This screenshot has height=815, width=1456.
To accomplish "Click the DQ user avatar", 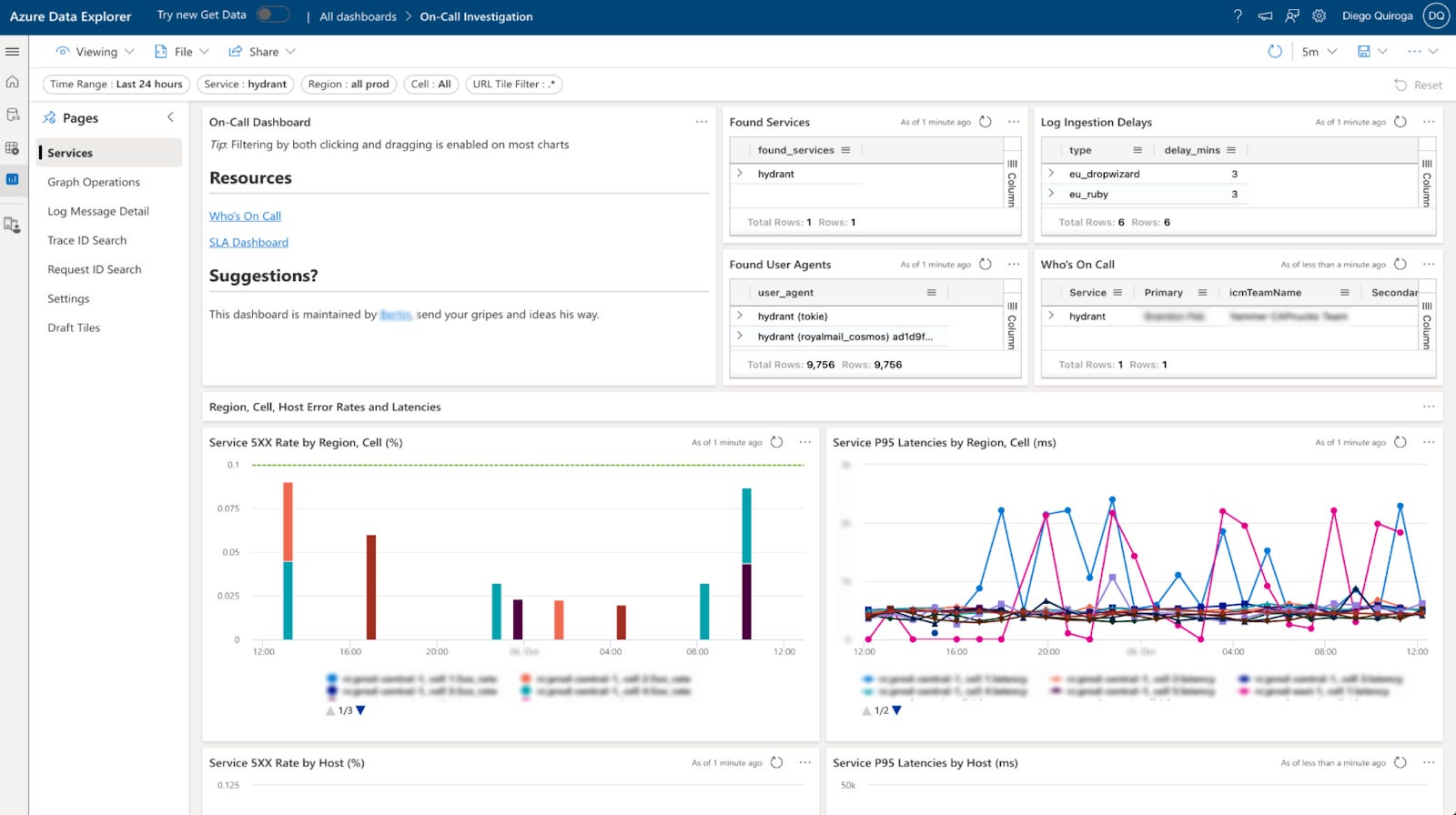I will coord(1437,15).
